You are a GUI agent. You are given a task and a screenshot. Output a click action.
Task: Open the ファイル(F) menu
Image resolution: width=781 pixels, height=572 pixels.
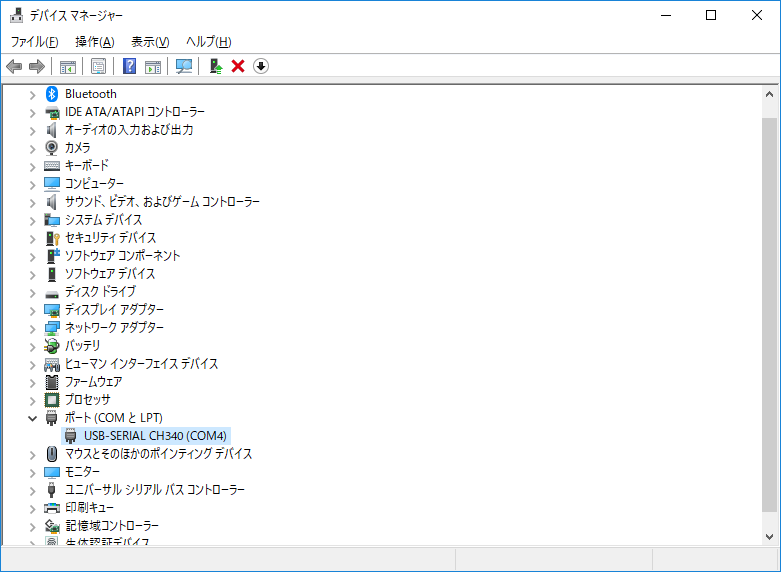(34, 42)
